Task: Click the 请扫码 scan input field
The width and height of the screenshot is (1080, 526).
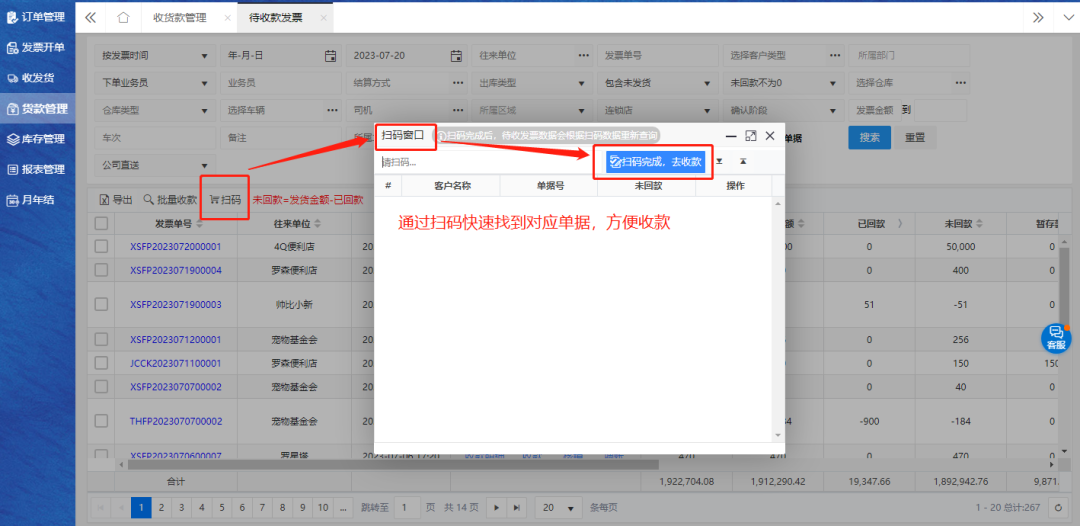Action: pyautogui.click(x=480, y=162)
